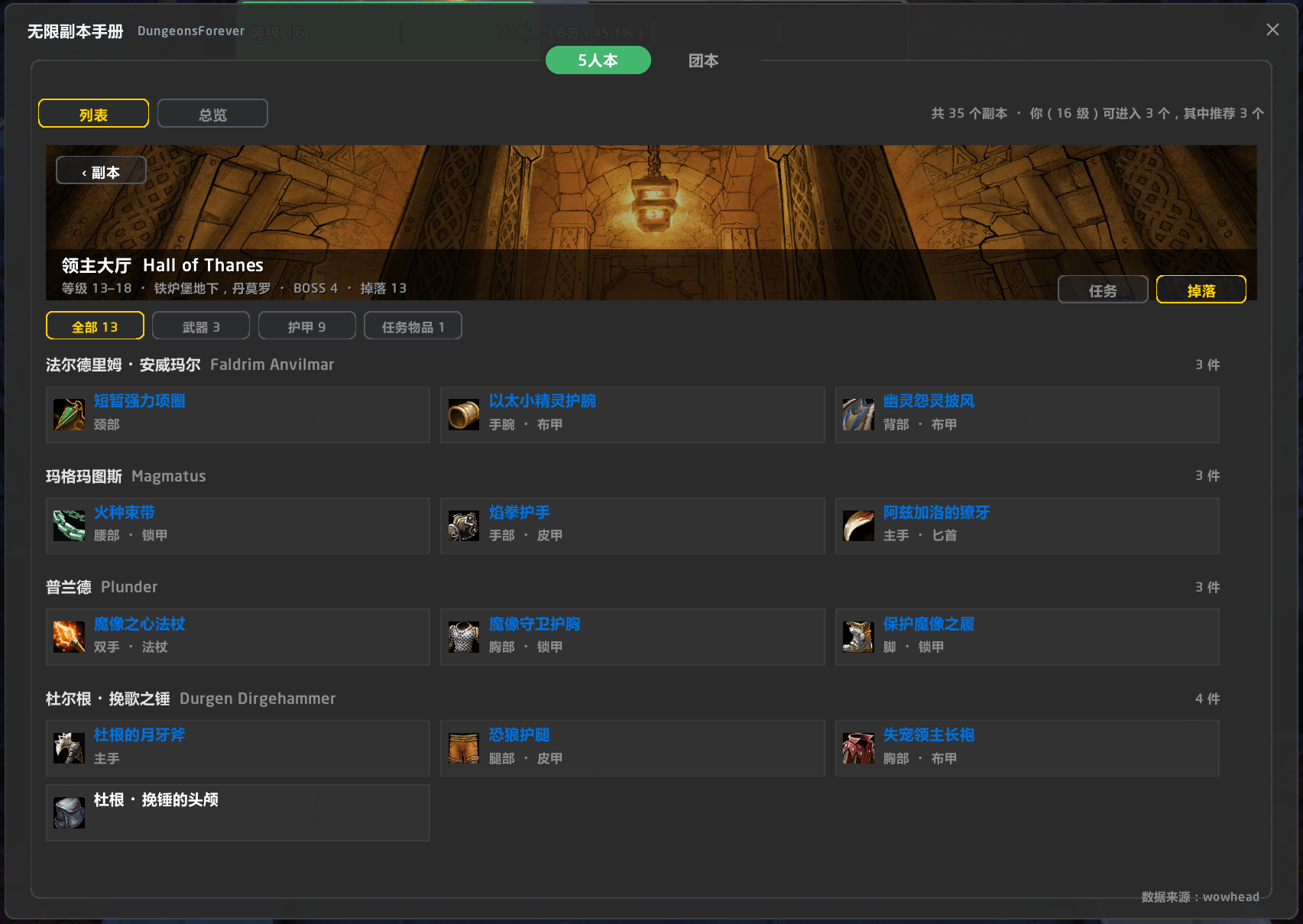Filter loot by 全部 13
This screenshot has height=924, width=1303.
95,326
